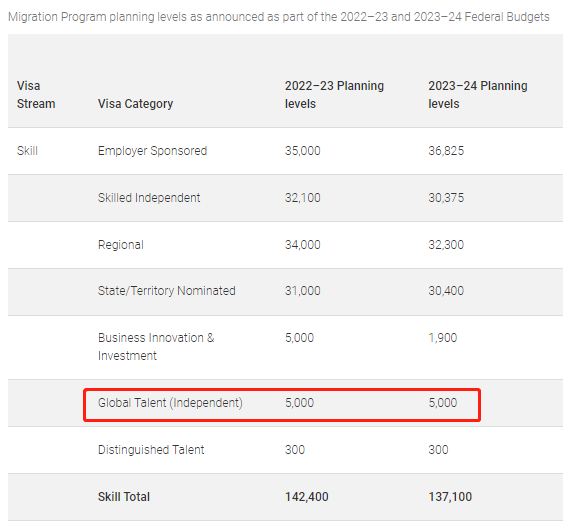Click the 137,100 Skill Total value
Viewport: 570px width, 523px height.
pyautogui.click(x=450, y=497)
